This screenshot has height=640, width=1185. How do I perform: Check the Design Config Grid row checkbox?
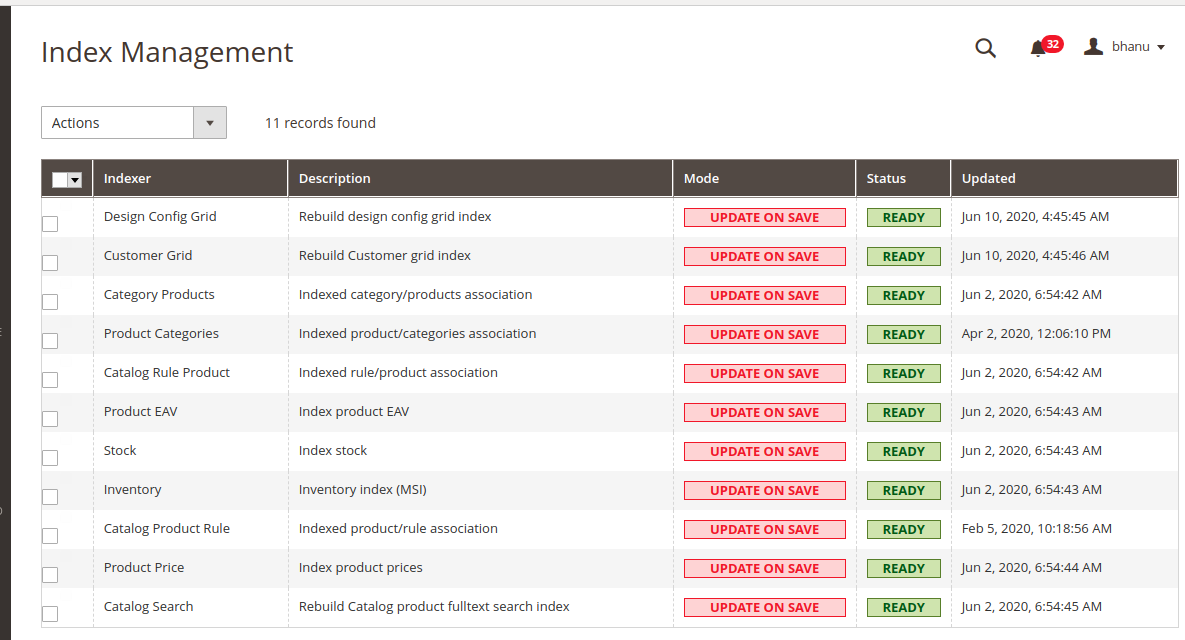(x=50, y=224)
